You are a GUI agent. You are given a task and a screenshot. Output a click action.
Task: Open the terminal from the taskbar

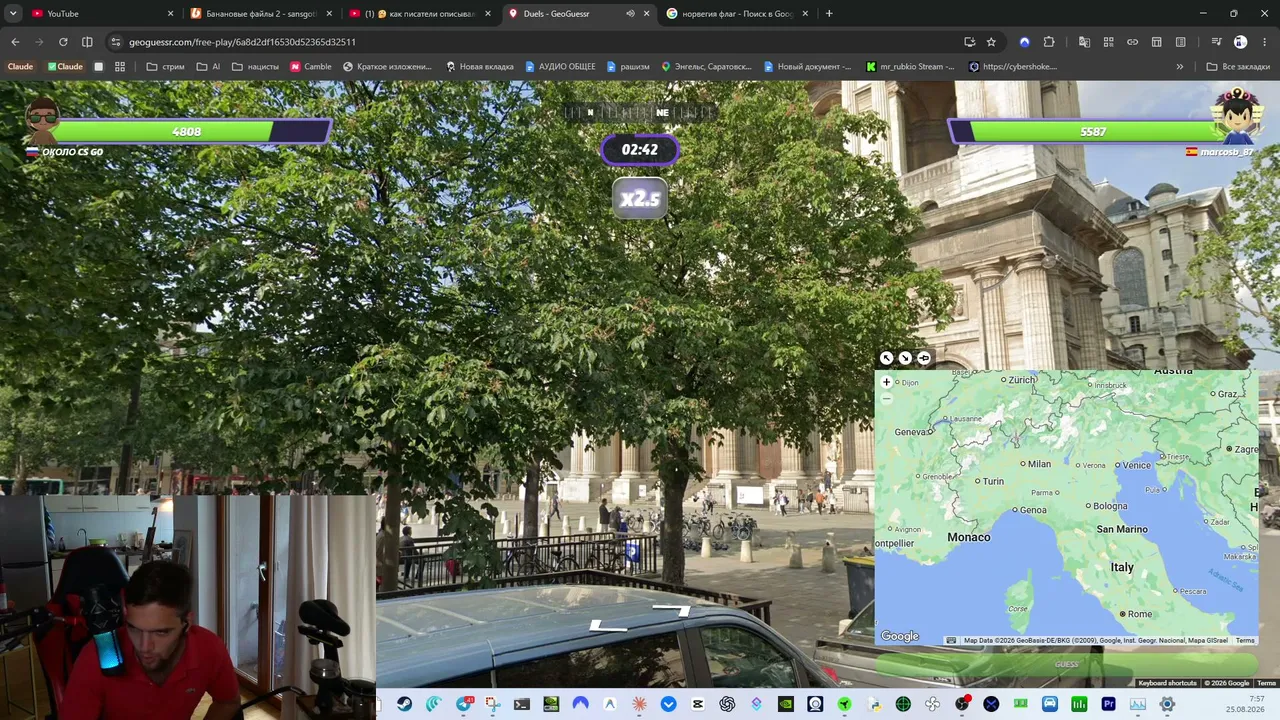pyautogui.click(x=522, y=704)
